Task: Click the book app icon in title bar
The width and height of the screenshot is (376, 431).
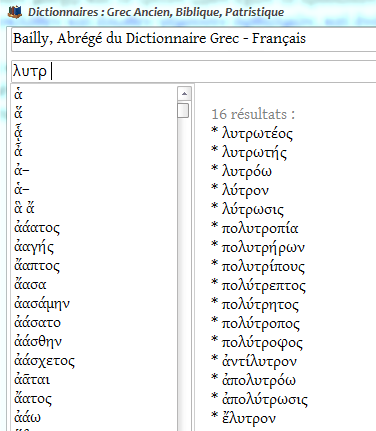Action: [15, 12]
